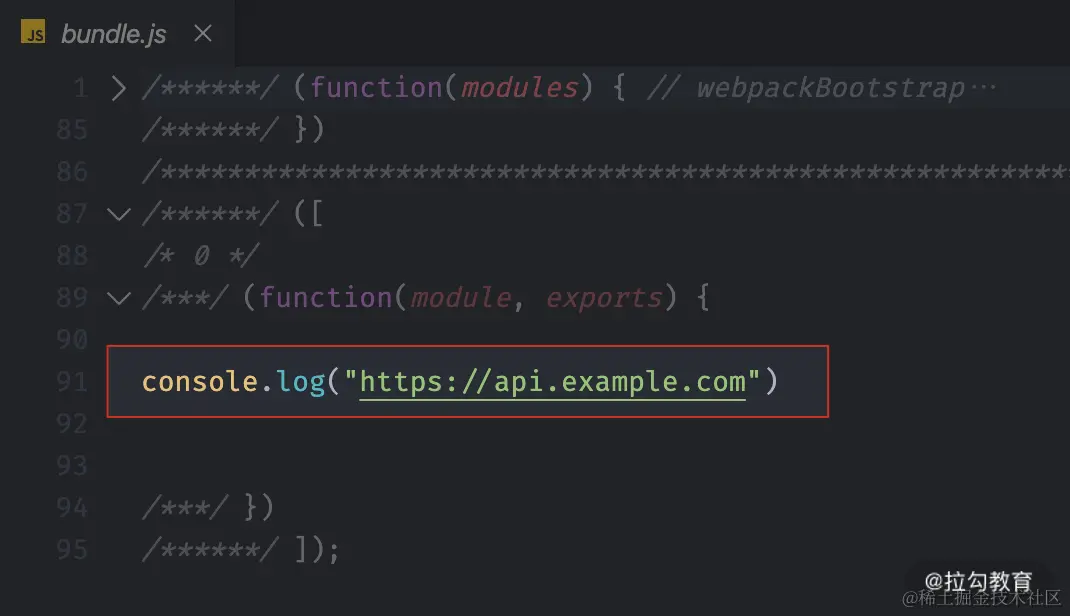Click line number 91 in gutter
The image size is (1070, 616).
(x=72, y=382)
